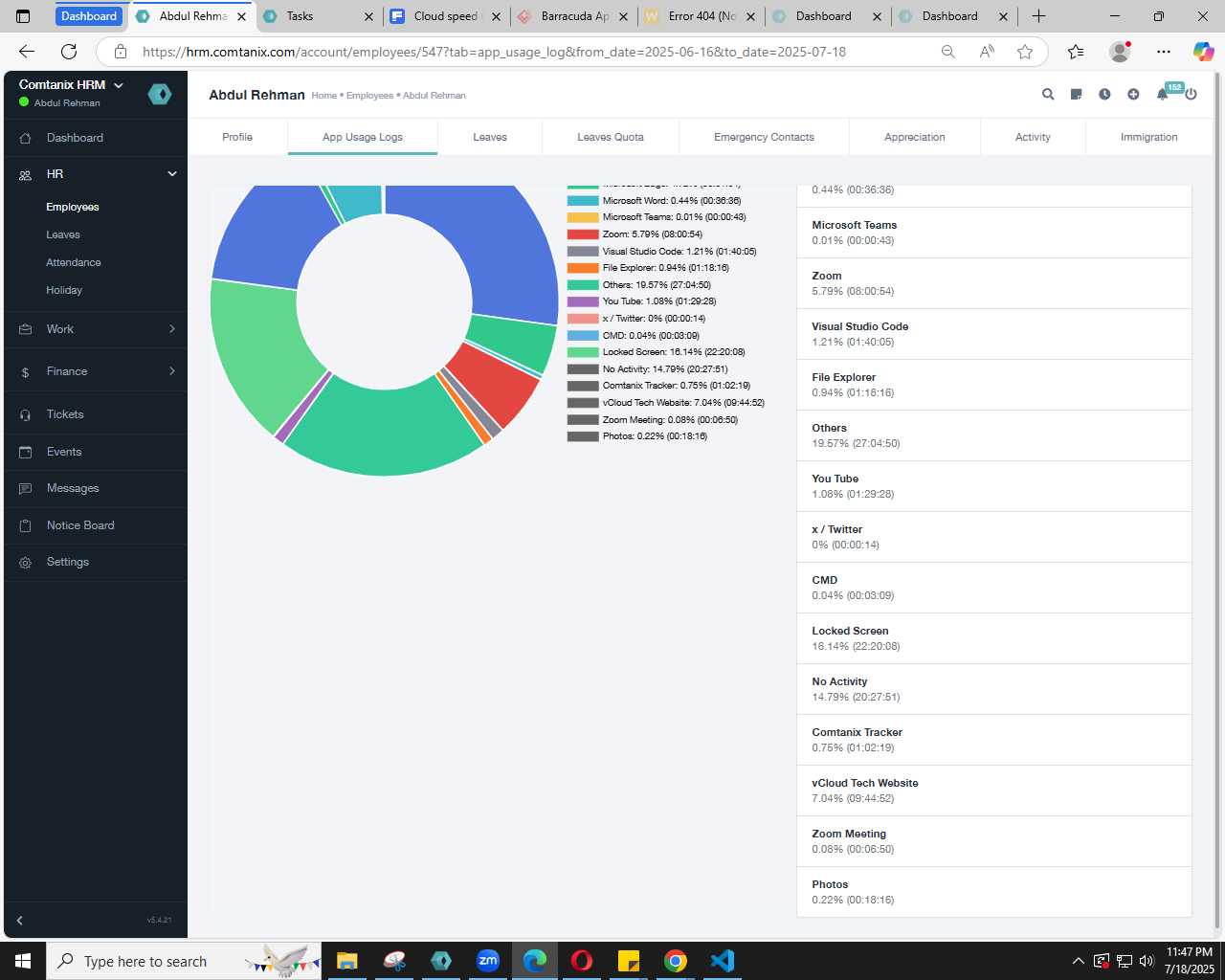Open the Emergency Contacts tab
The image size is (1225, 980).
click(x=764, y=137)
